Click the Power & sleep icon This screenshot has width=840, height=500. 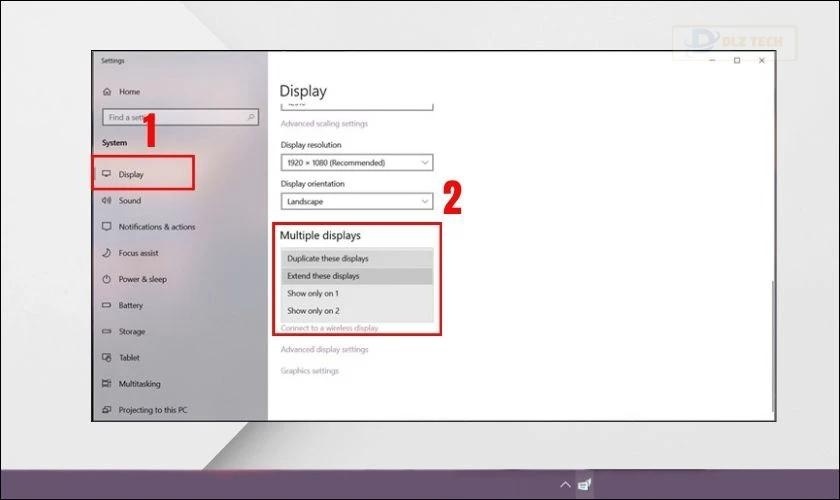pos(106,279)
